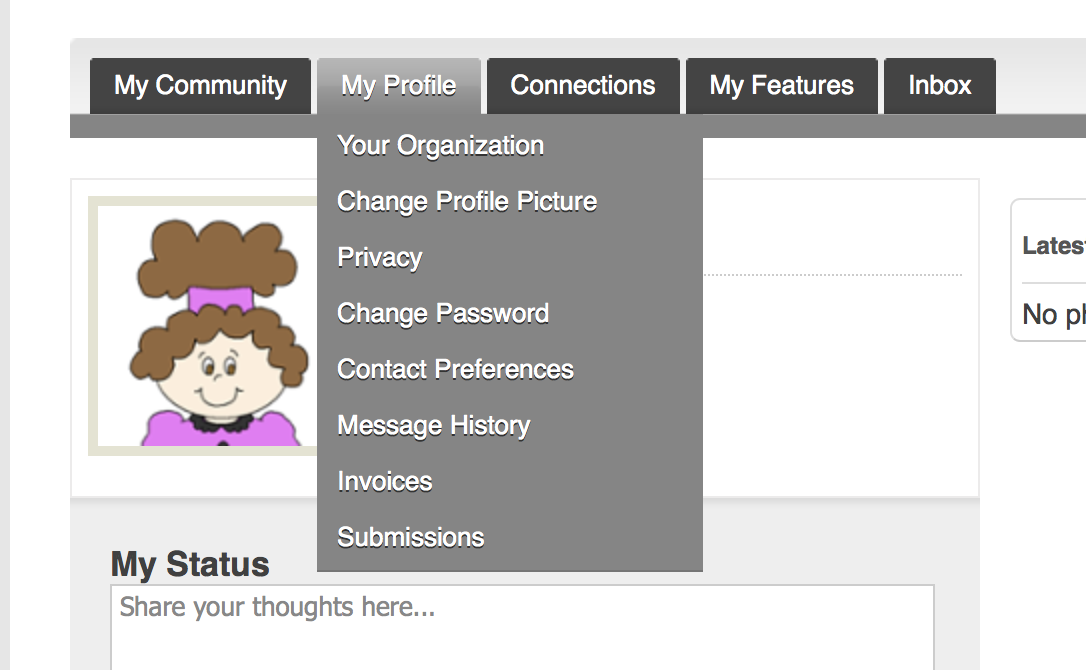Click the My Status heading
This screenshot has height=670, width=1086.
[x=190, y=564]
